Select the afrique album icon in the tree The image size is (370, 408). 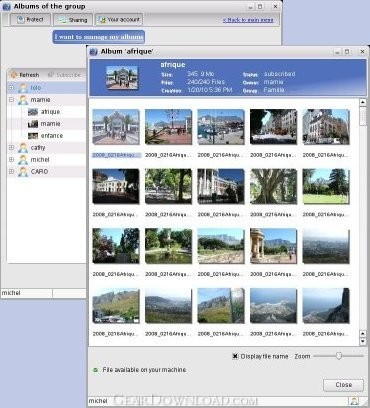[x=33, y=112]
